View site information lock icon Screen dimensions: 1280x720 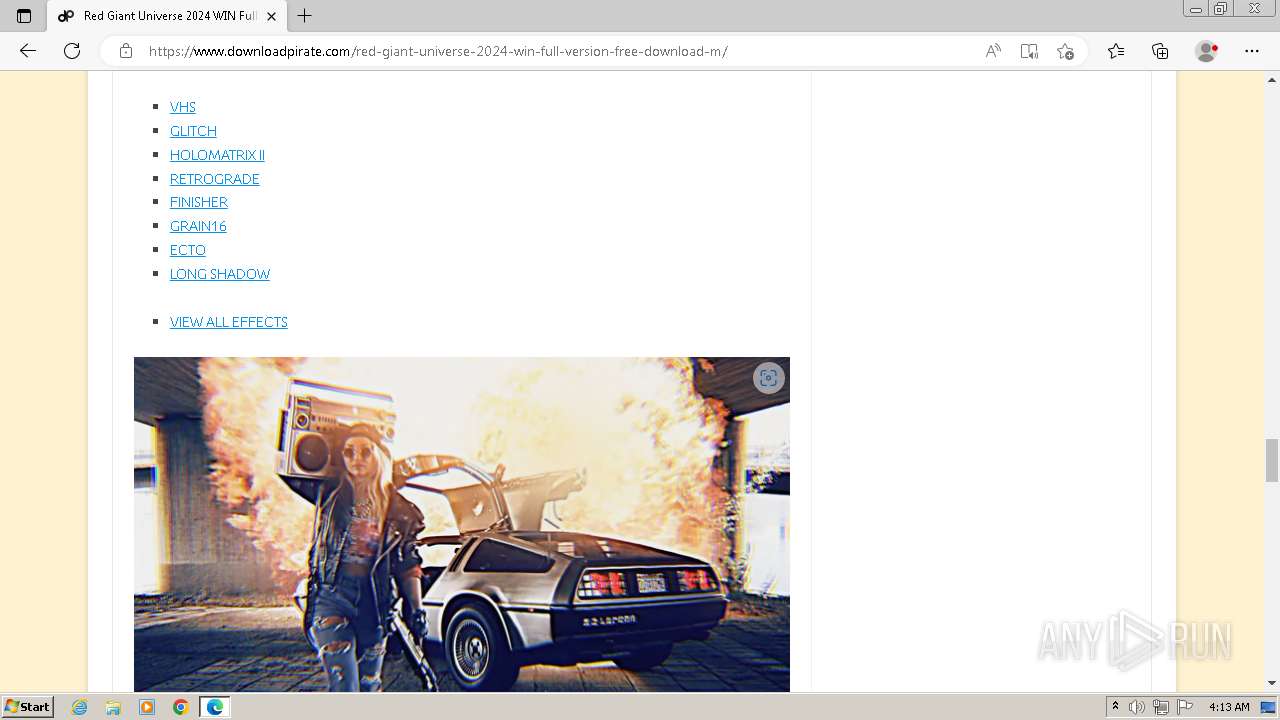[126, 51]
